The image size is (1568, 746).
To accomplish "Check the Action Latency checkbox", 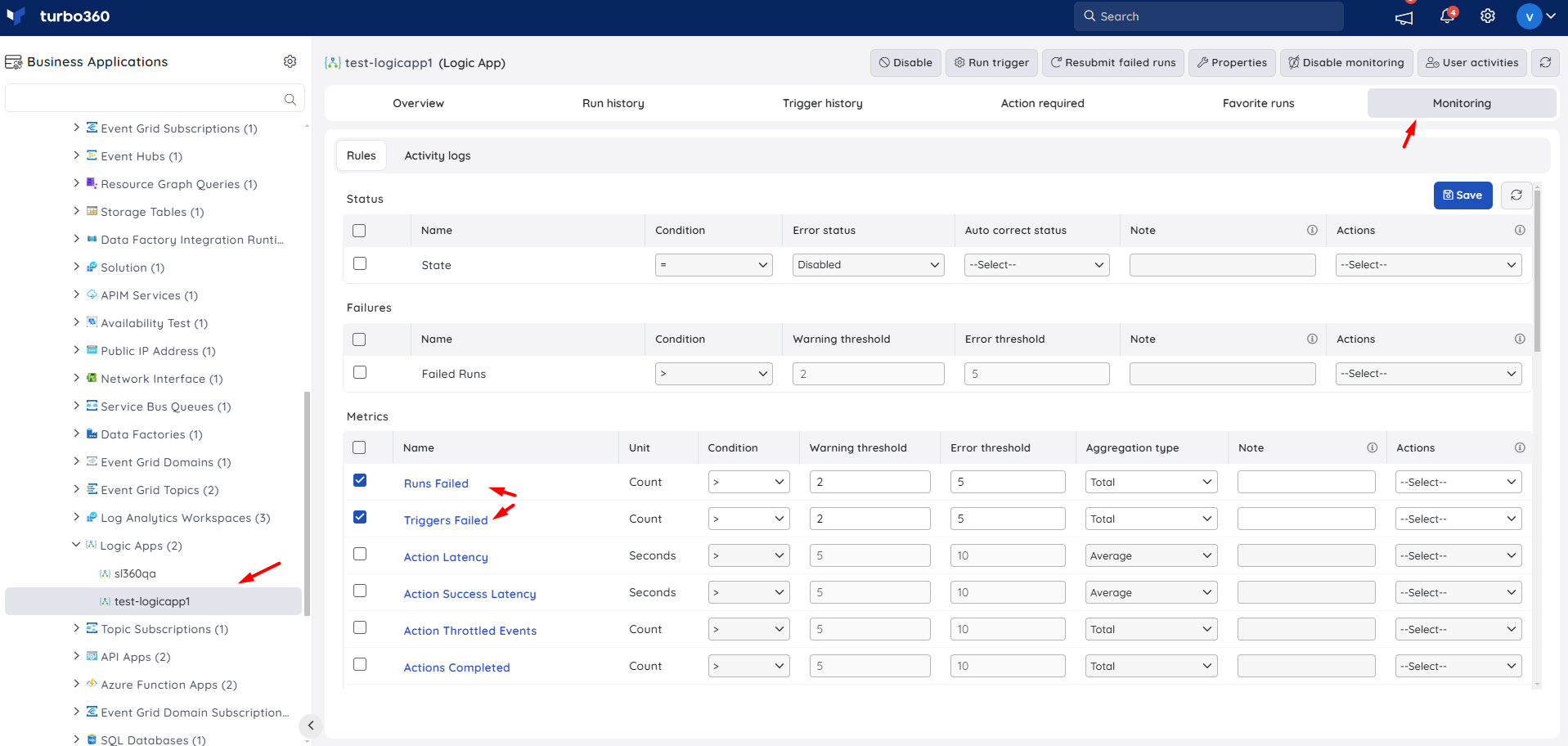I will pyautogui.click(x=360, y=554).
